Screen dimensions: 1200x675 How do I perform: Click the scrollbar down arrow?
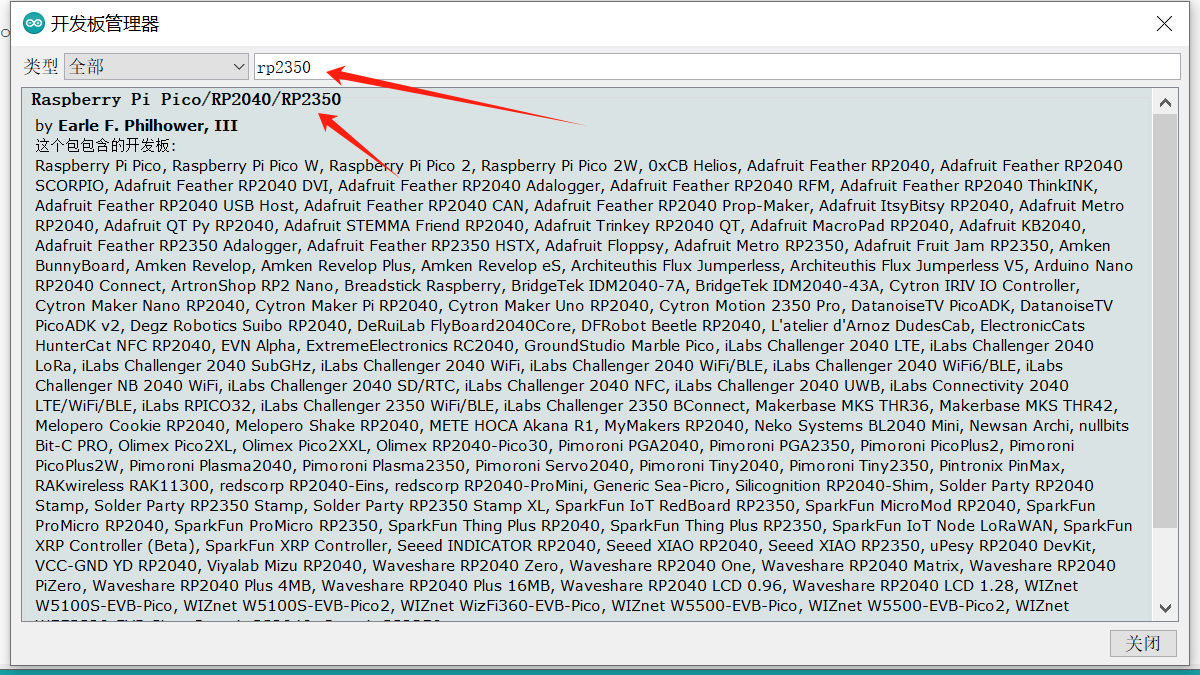pyautogui.click(x=1165, y=607)
